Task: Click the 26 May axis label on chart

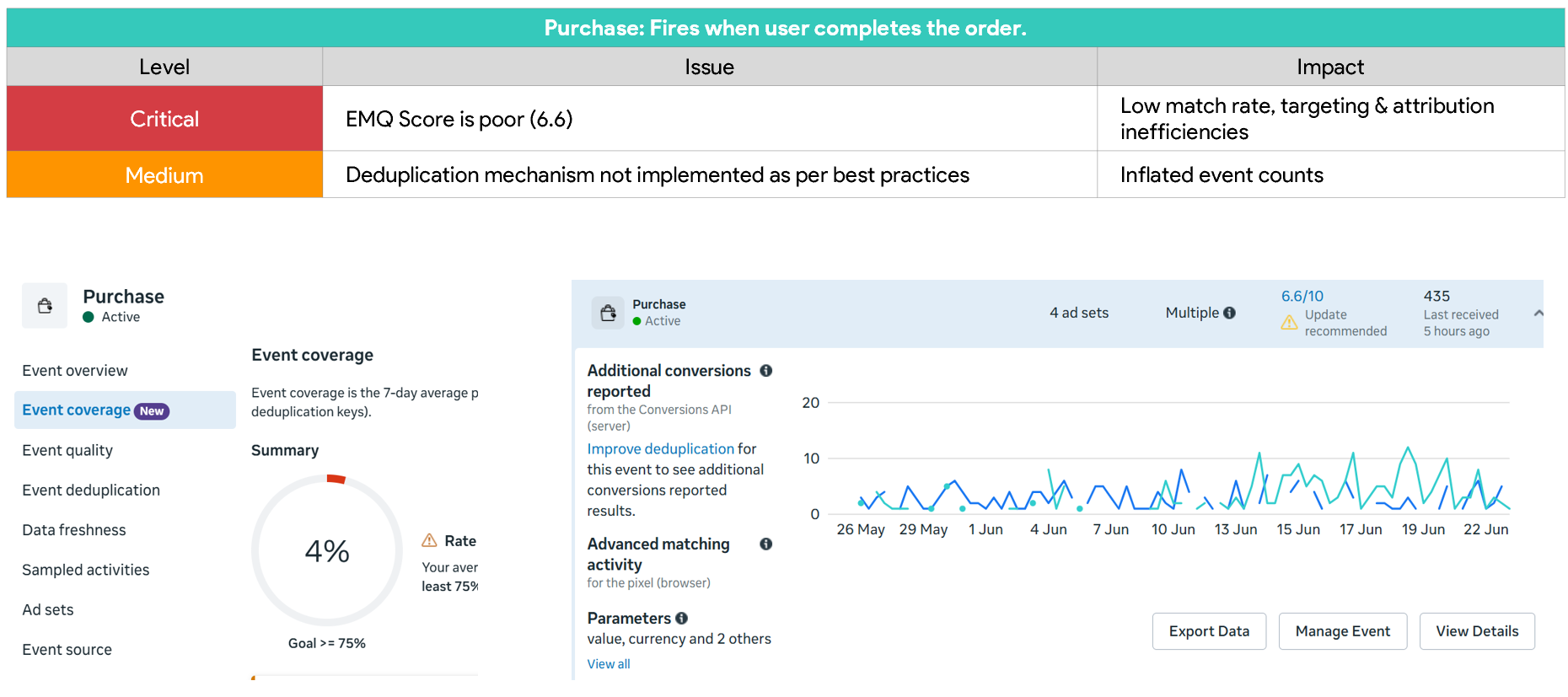Action: click(861, 529)
